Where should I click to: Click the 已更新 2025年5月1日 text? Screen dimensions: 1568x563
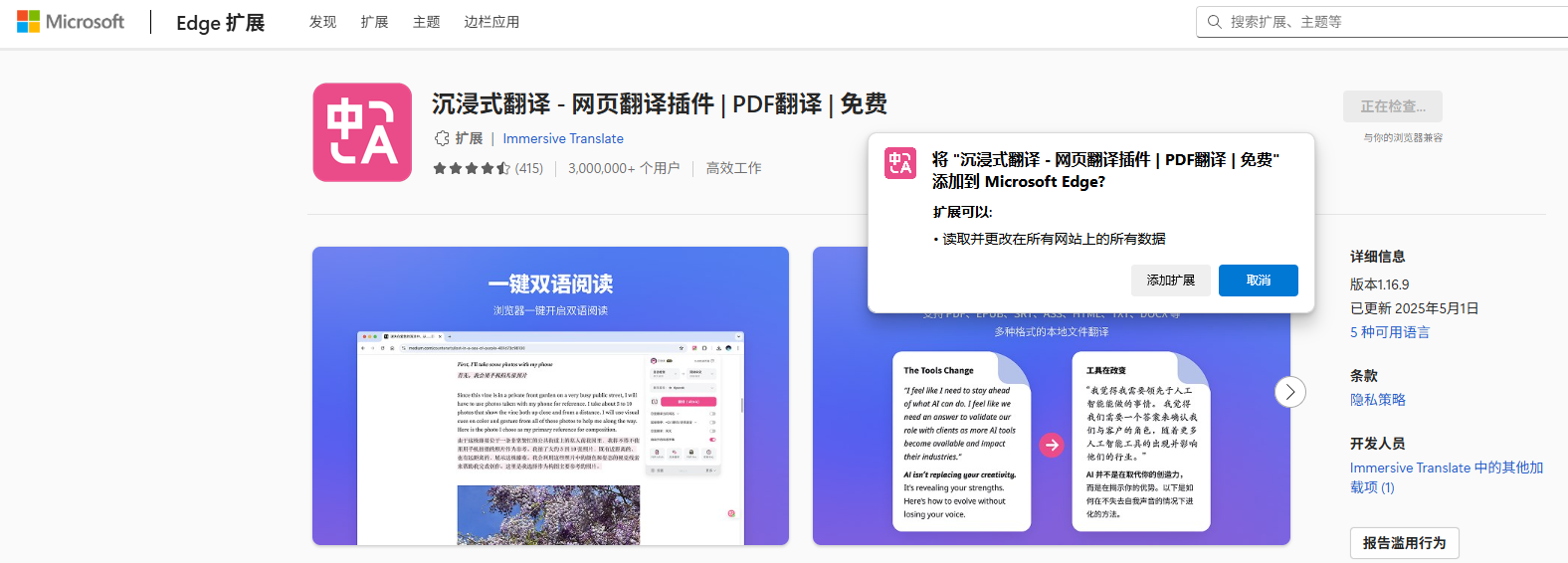point(1415,308)
